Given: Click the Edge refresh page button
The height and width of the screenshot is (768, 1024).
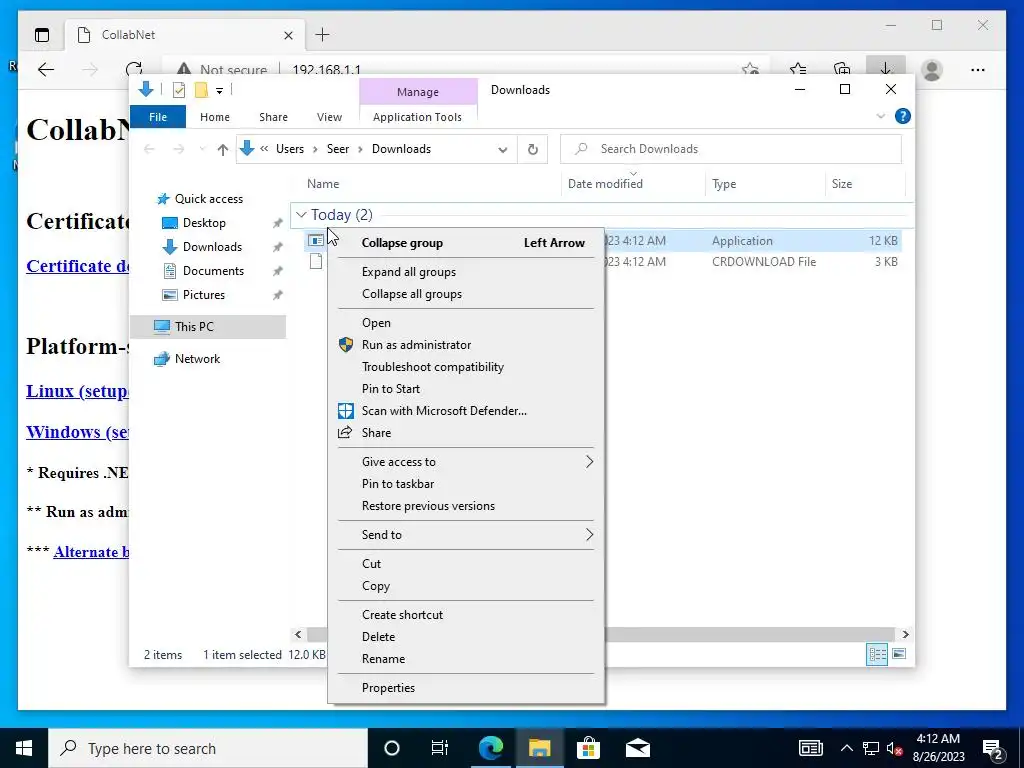Looking at the screenshot, I should 134,69.
